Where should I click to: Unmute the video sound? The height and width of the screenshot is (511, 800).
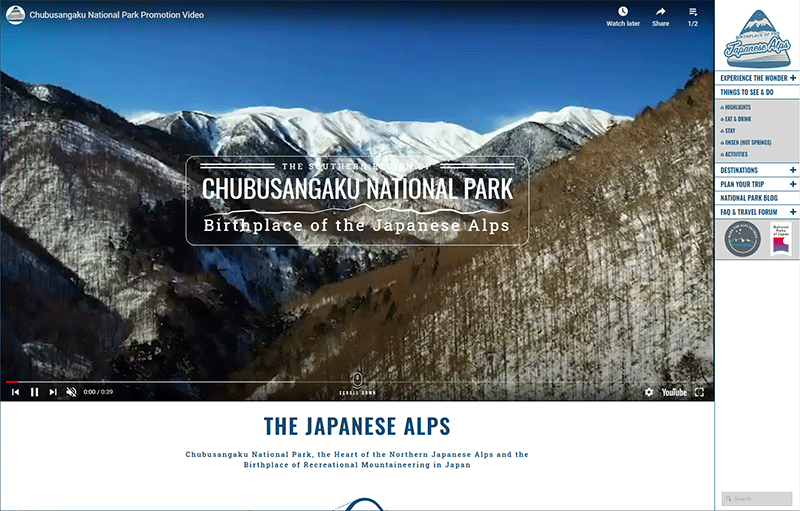71,392
